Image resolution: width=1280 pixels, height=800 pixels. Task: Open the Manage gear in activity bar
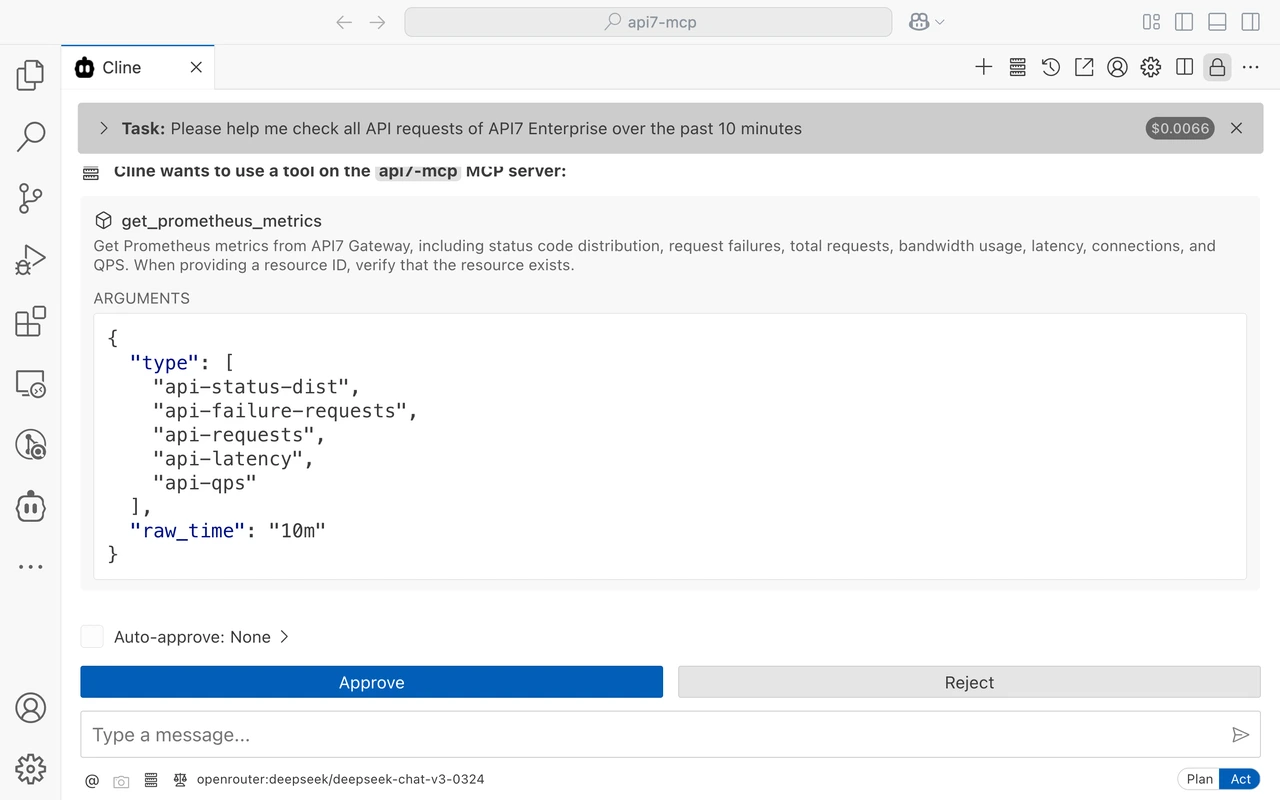(x=30, y=768)
